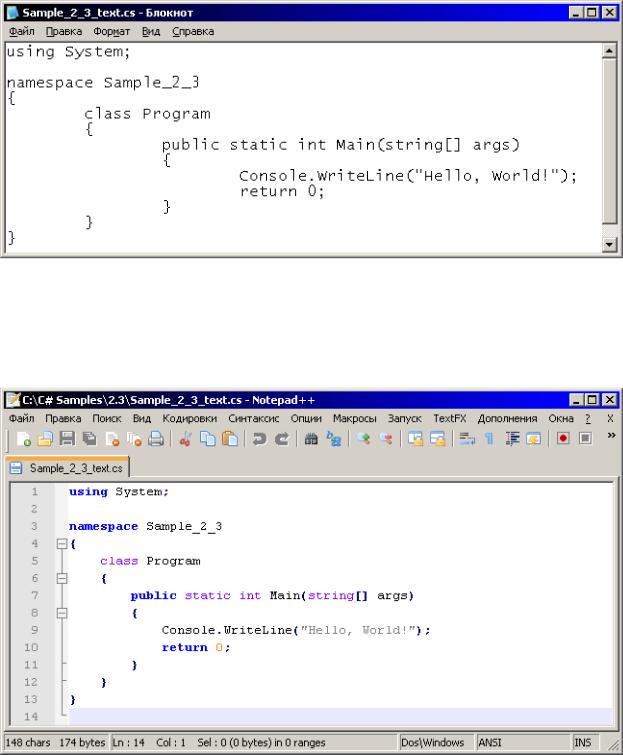
Task: Click the Find binoculars icon
Action: pos(311,439)
